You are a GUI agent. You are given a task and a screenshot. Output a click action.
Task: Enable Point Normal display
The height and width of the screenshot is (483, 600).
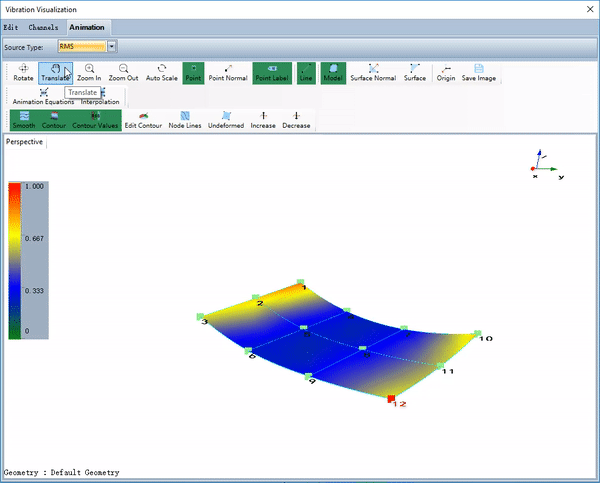(228, 73)
